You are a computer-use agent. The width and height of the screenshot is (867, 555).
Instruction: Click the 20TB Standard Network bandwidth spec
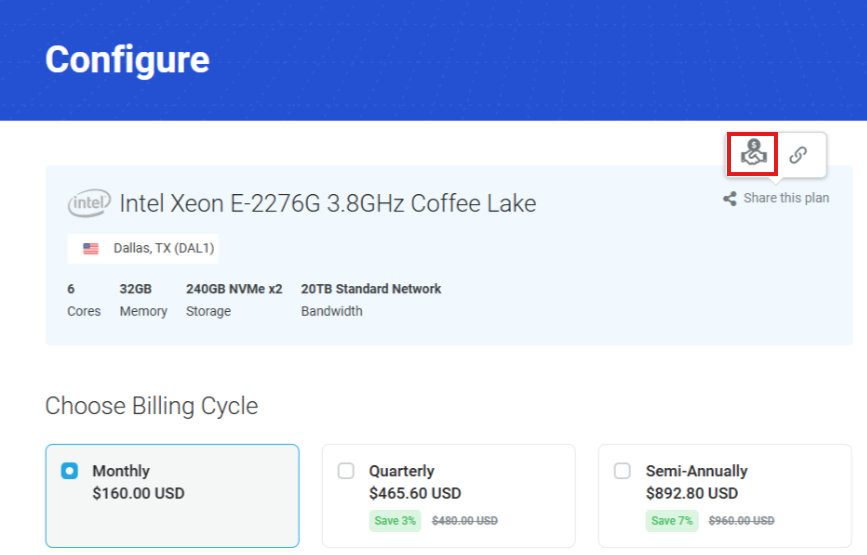click(371, 289)
